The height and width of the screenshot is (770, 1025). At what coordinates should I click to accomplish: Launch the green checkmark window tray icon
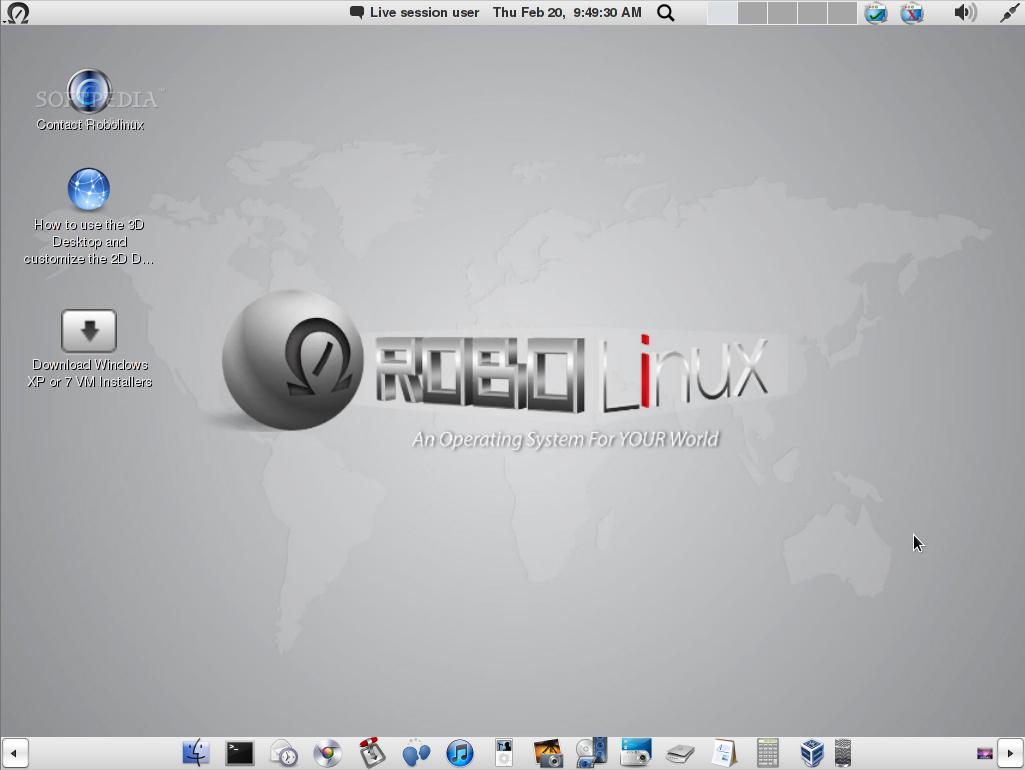875,12
